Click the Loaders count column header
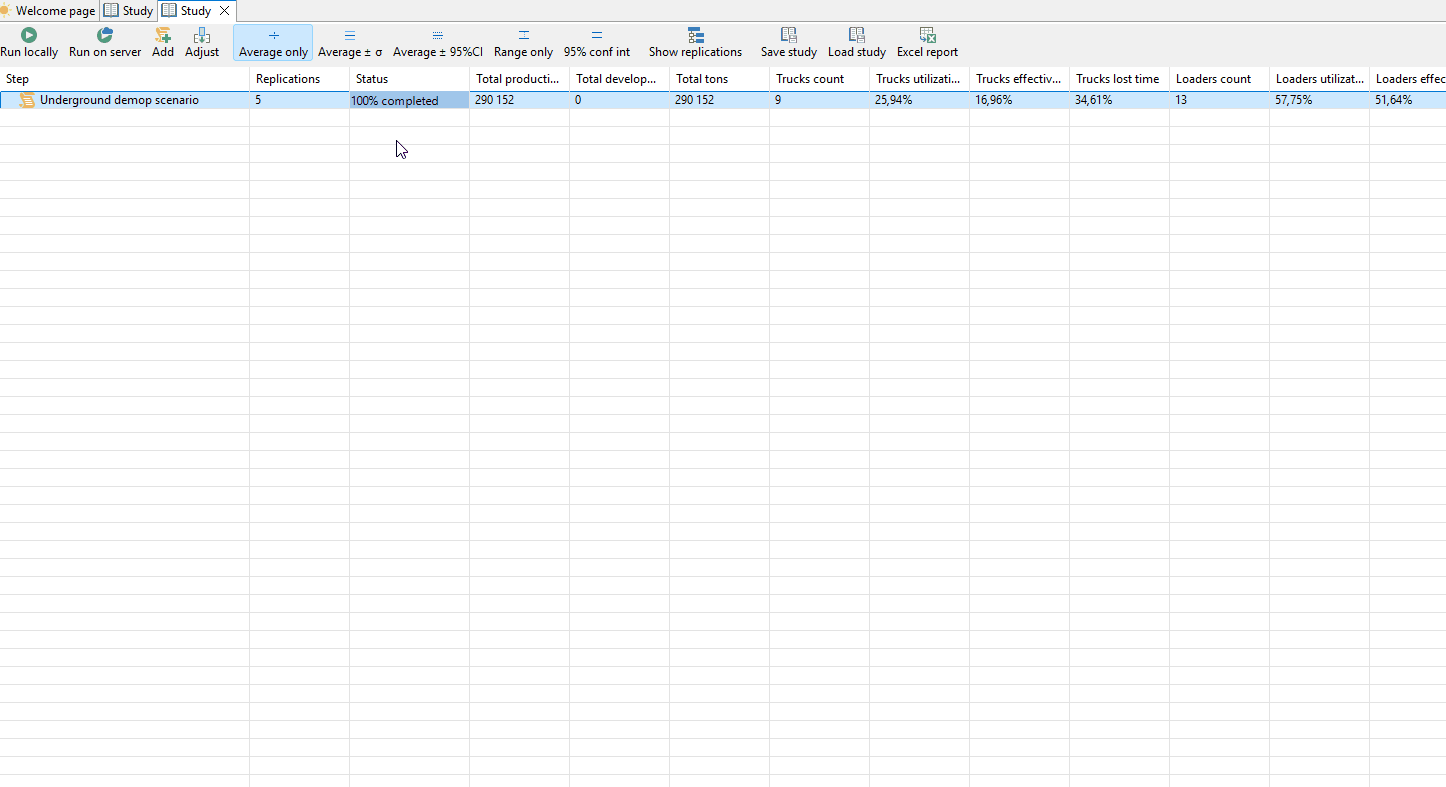The height and width of the screenshot is (787, 1446). pyautogui.click(x=1219, y=79)
